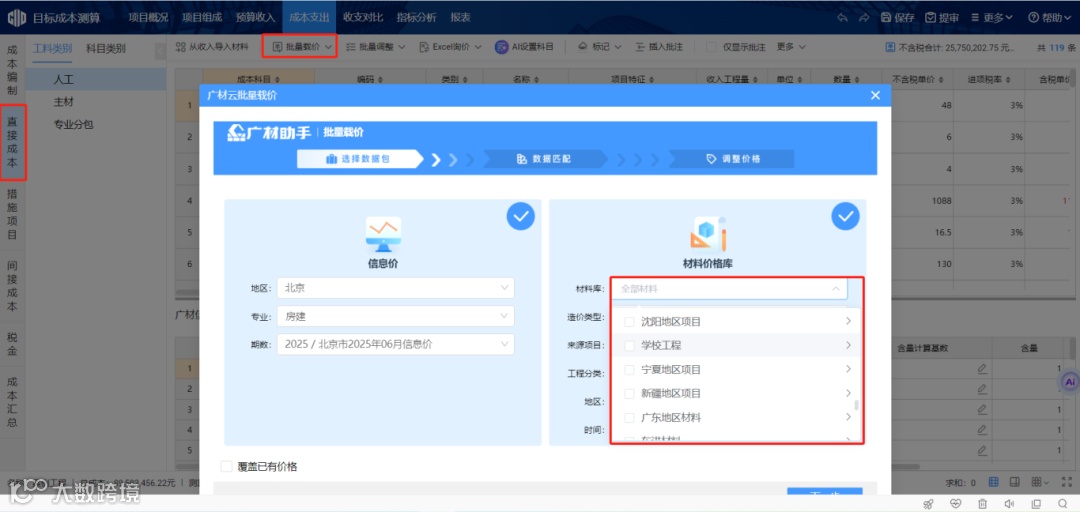Expand 新疆地区项目 submenu arrow
The image size is (1080, 512).
point(848,393)
